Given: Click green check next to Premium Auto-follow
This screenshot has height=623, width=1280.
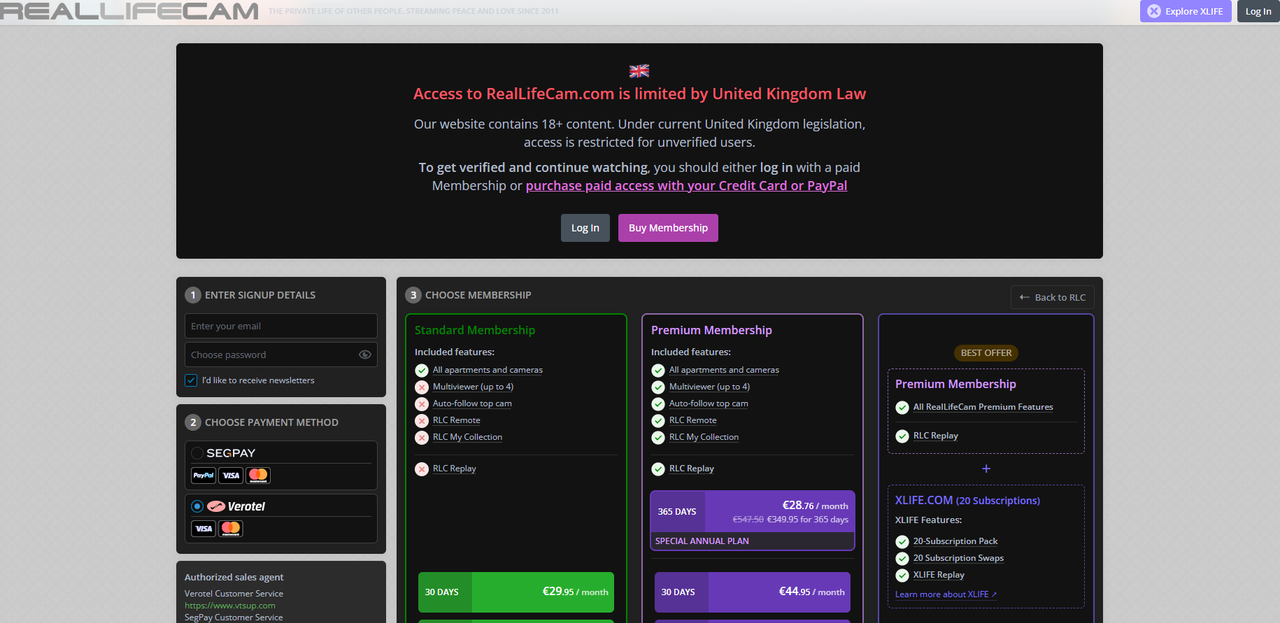Looking at the screenshot, I should pos(658,404).
